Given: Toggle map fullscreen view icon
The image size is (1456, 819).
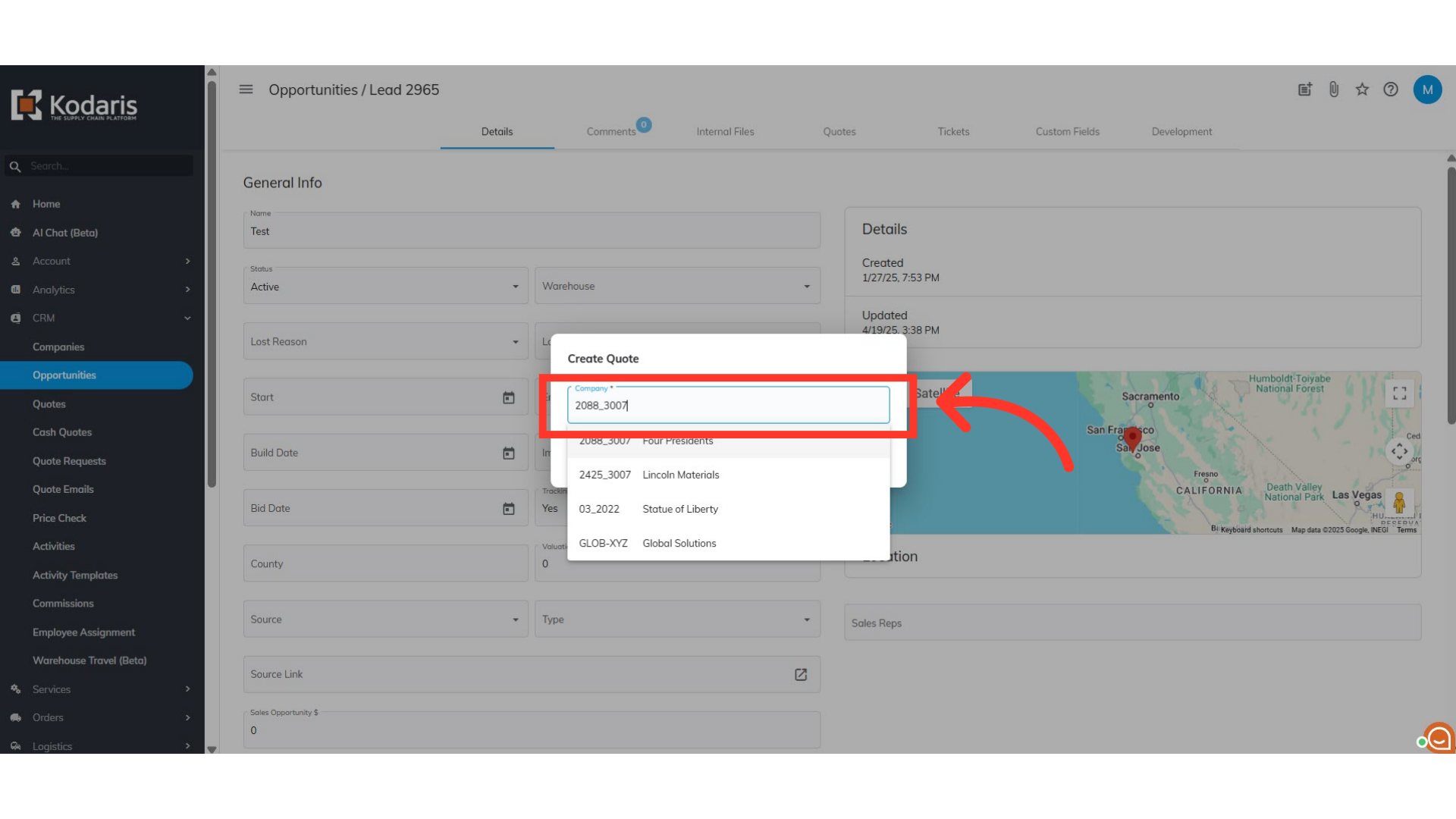Looking at the screenshot, I should [1400, 394].
